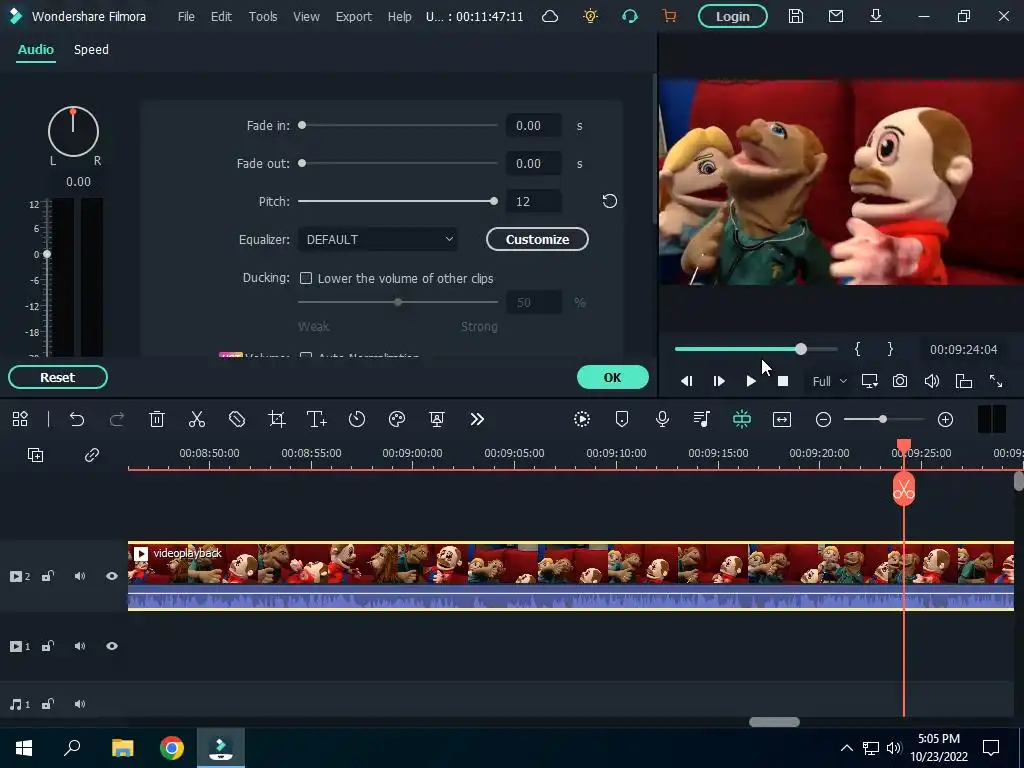Delete the selected clip with trash icon
Screen dimensions: 1024x768
click(157, 419)
